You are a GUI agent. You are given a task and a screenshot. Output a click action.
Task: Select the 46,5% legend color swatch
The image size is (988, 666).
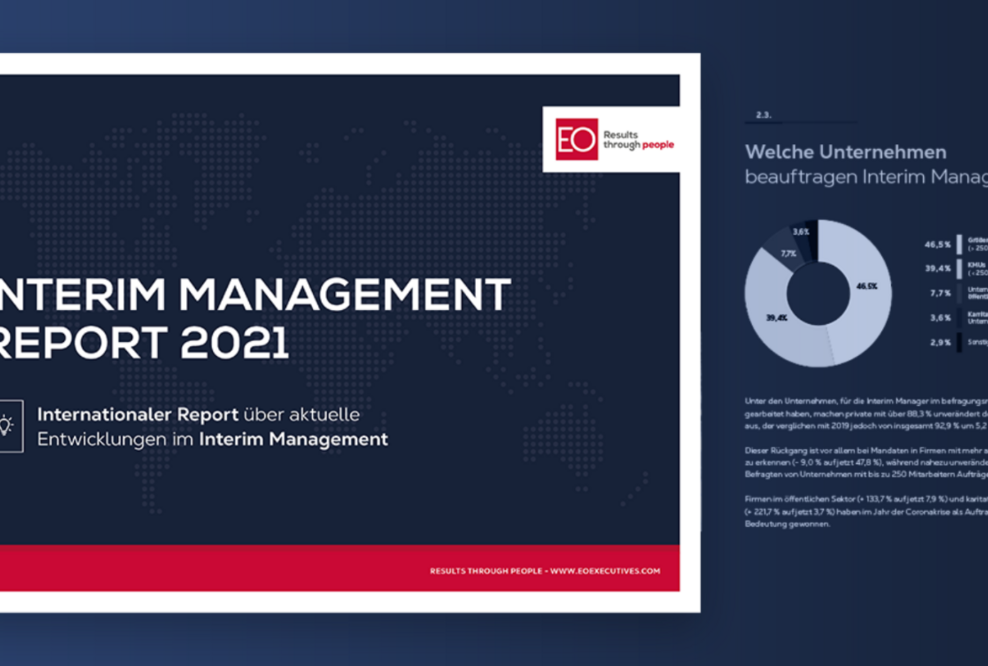pyautogui.click(x=959, y=244)
